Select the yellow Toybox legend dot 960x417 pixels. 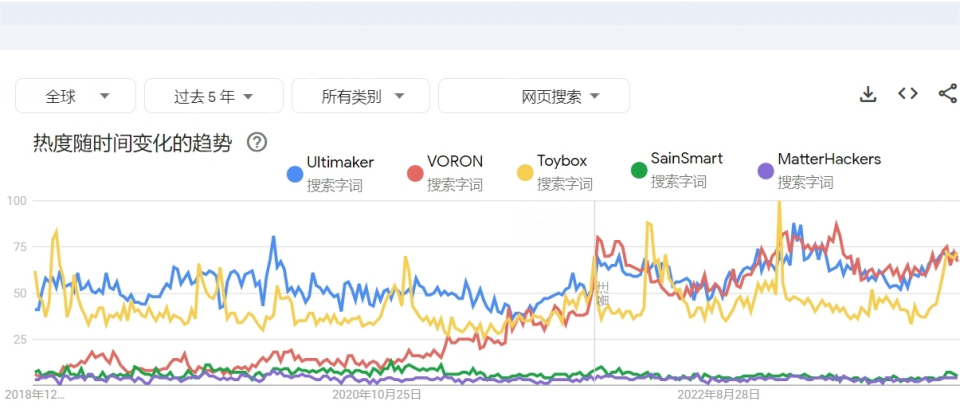(x=524, y=173)
